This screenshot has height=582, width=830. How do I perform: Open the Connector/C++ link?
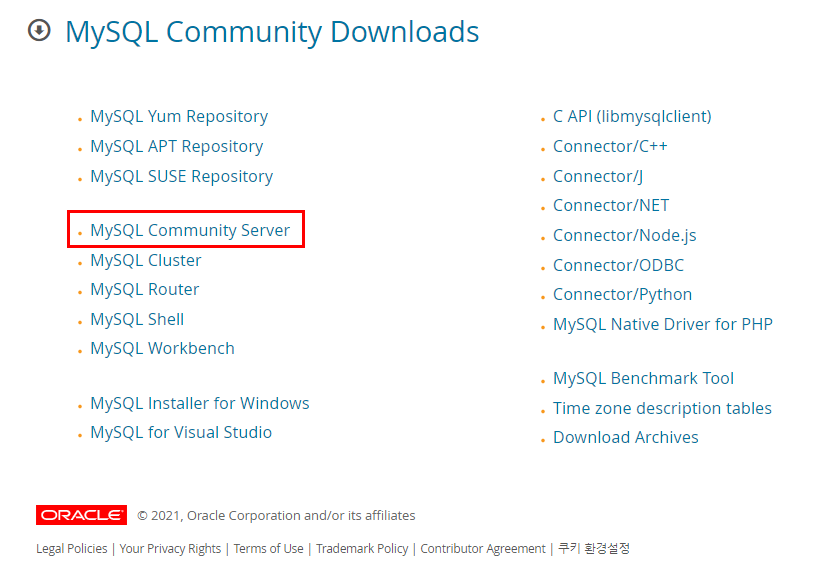click(x=610, y=146)
